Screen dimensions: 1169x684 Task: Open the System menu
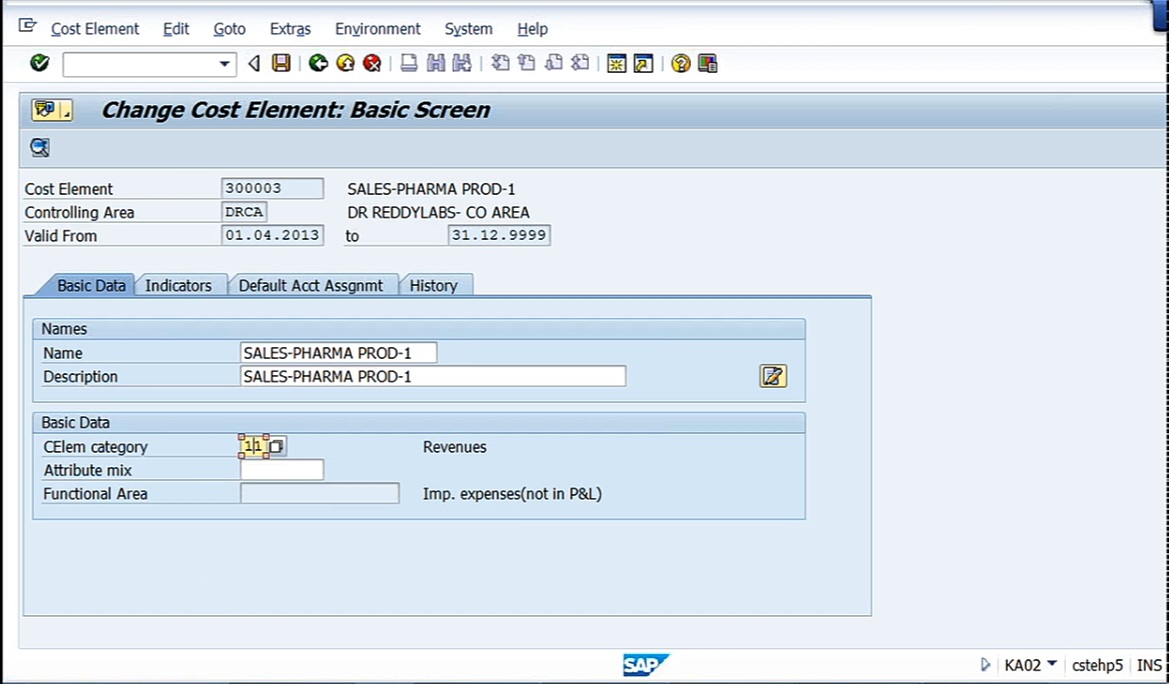(x=468, y=29)
